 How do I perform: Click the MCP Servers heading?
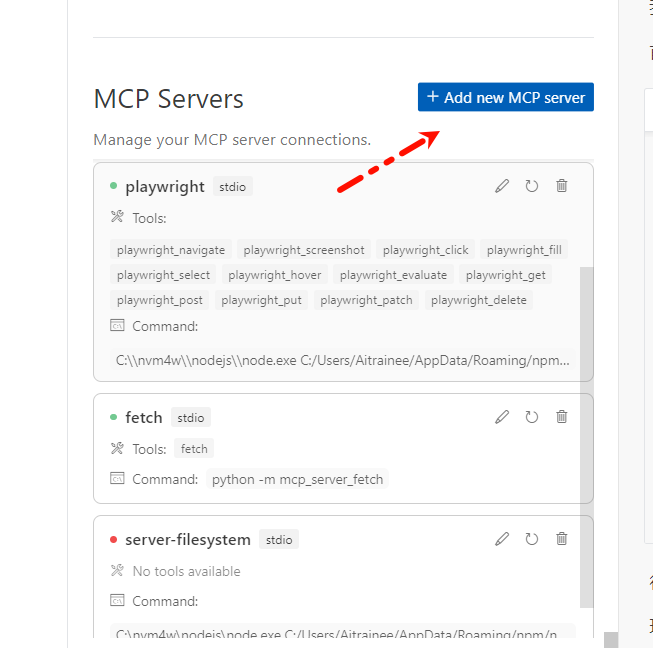(168, 99)
